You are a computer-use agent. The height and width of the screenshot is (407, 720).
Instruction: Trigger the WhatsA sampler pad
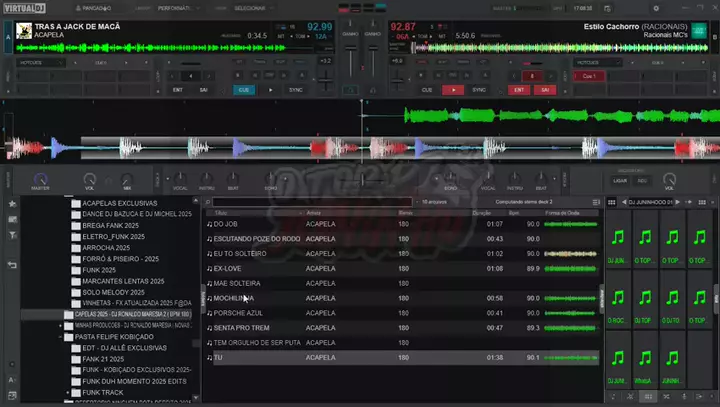point(645,361)
